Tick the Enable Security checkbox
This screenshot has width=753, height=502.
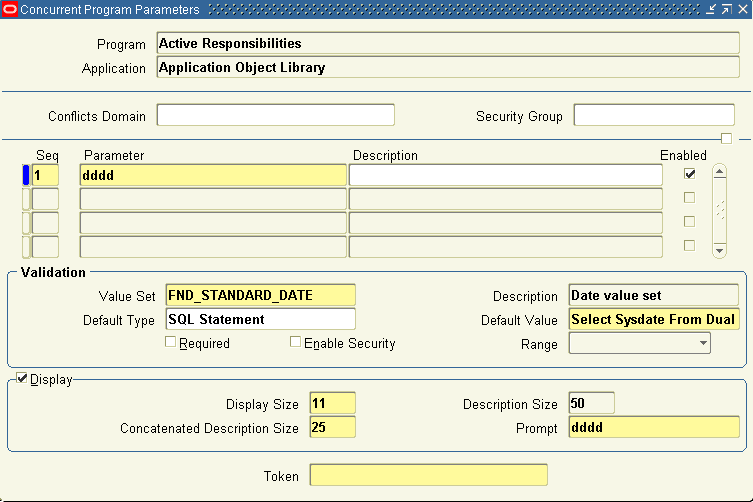(x=295, y=343)
